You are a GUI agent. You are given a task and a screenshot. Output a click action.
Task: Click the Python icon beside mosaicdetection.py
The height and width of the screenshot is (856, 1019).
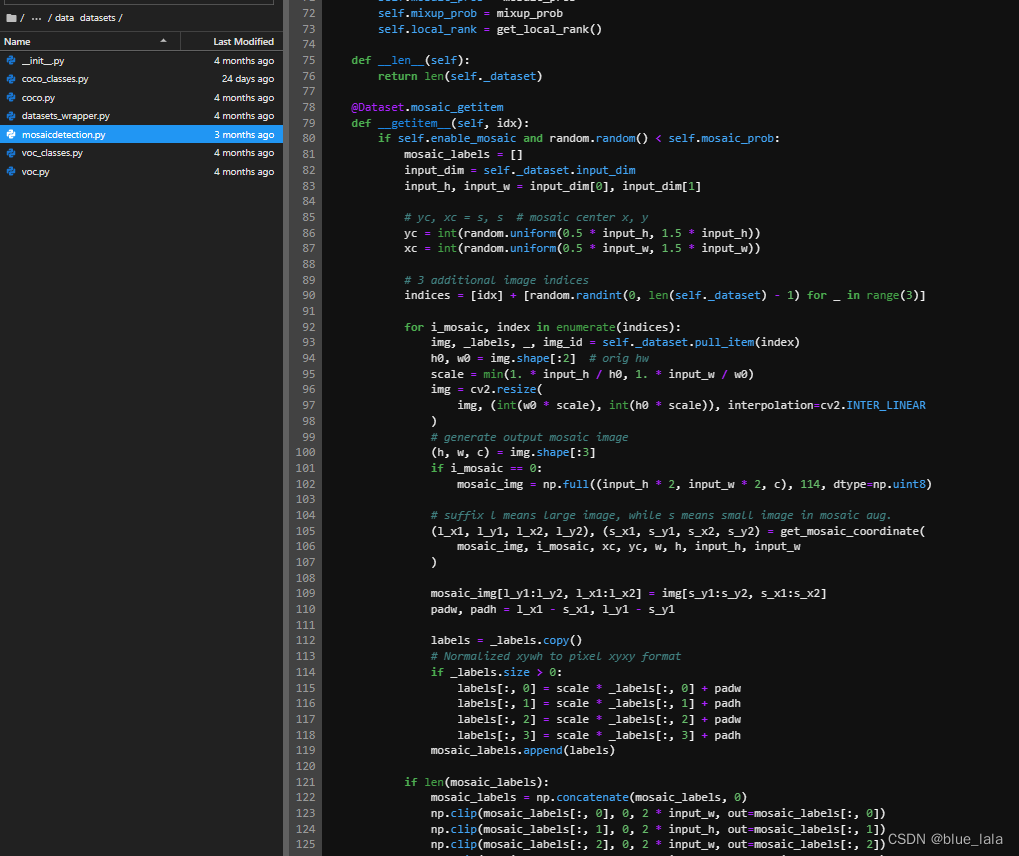[x=11, y=135]
